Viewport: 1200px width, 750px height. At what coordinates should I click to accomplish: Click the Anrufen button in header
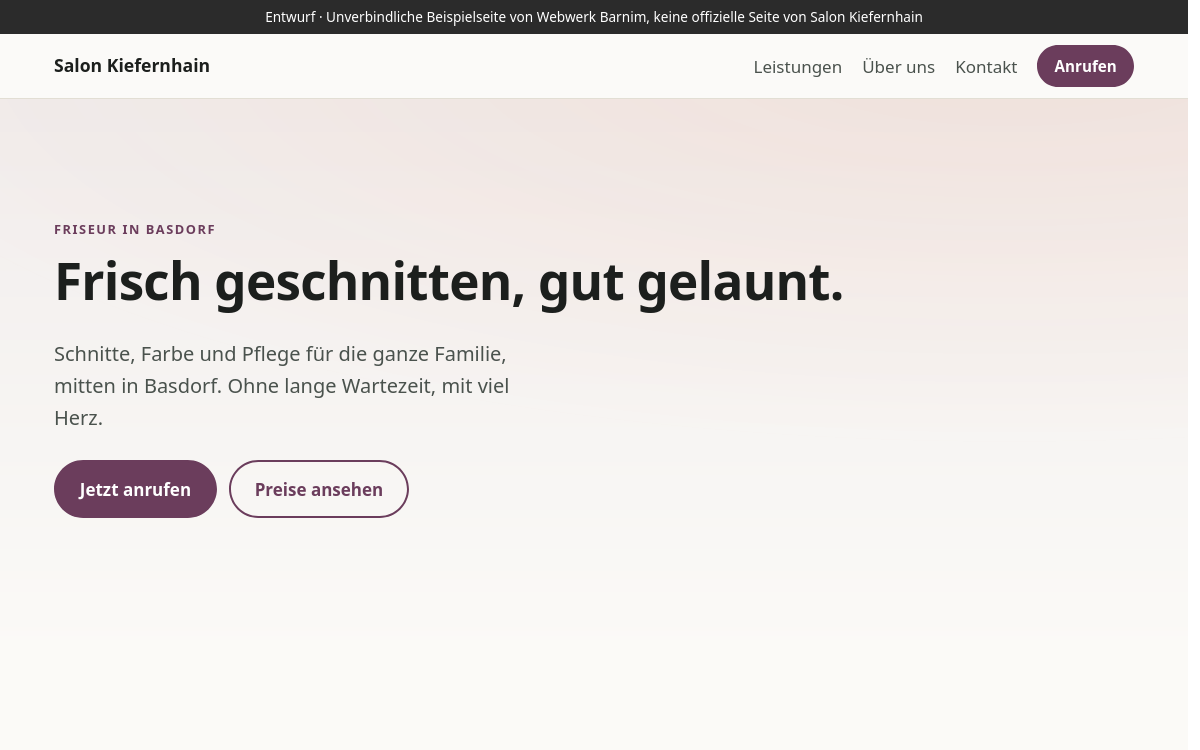pos(1085,66)
